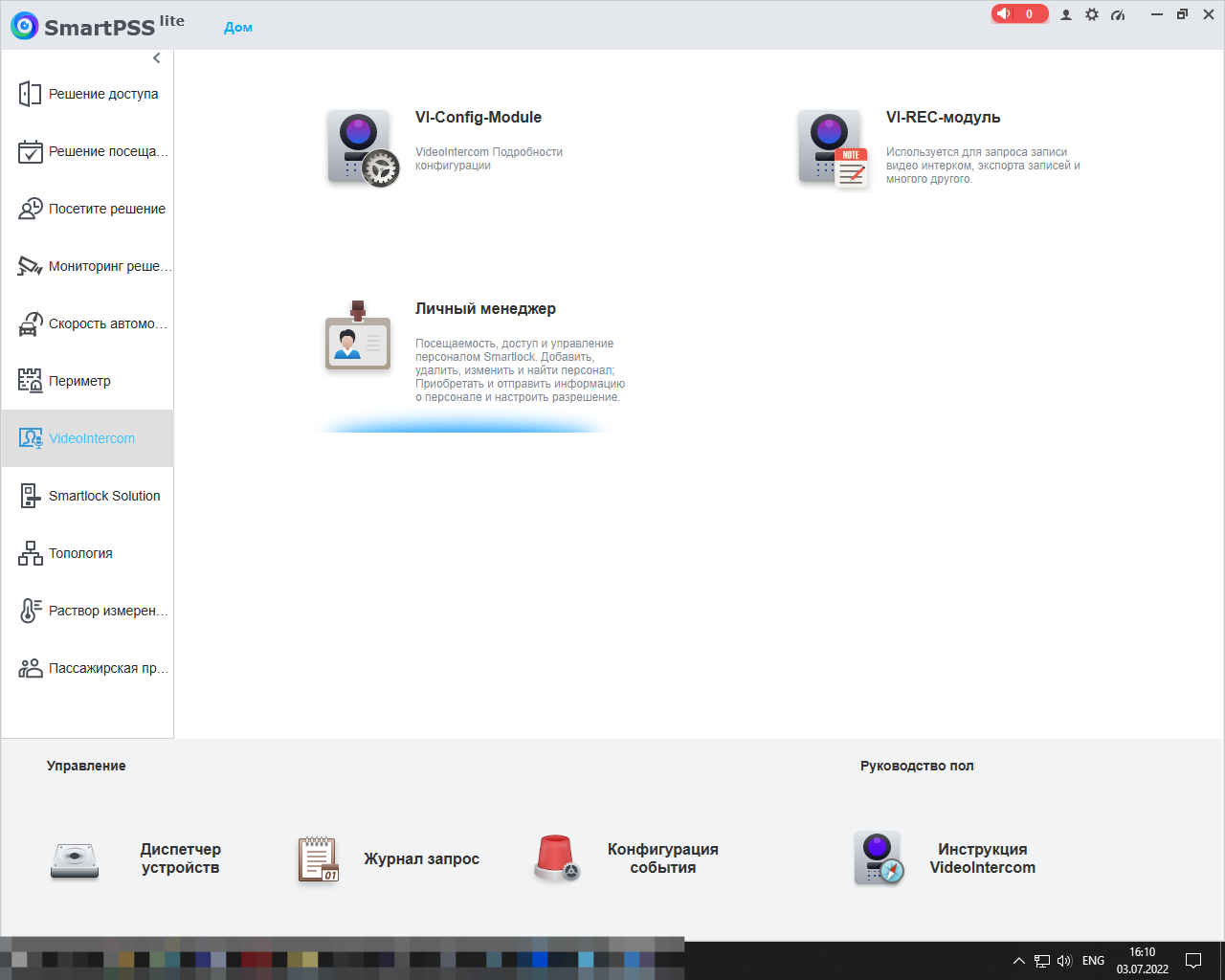Open the settings gear icon
1225x980 pixels.
pos(1092,14)
